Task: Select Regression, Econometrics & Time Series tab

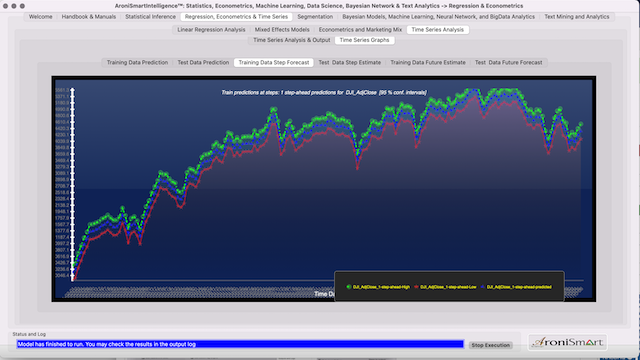Action: [236, 17]
